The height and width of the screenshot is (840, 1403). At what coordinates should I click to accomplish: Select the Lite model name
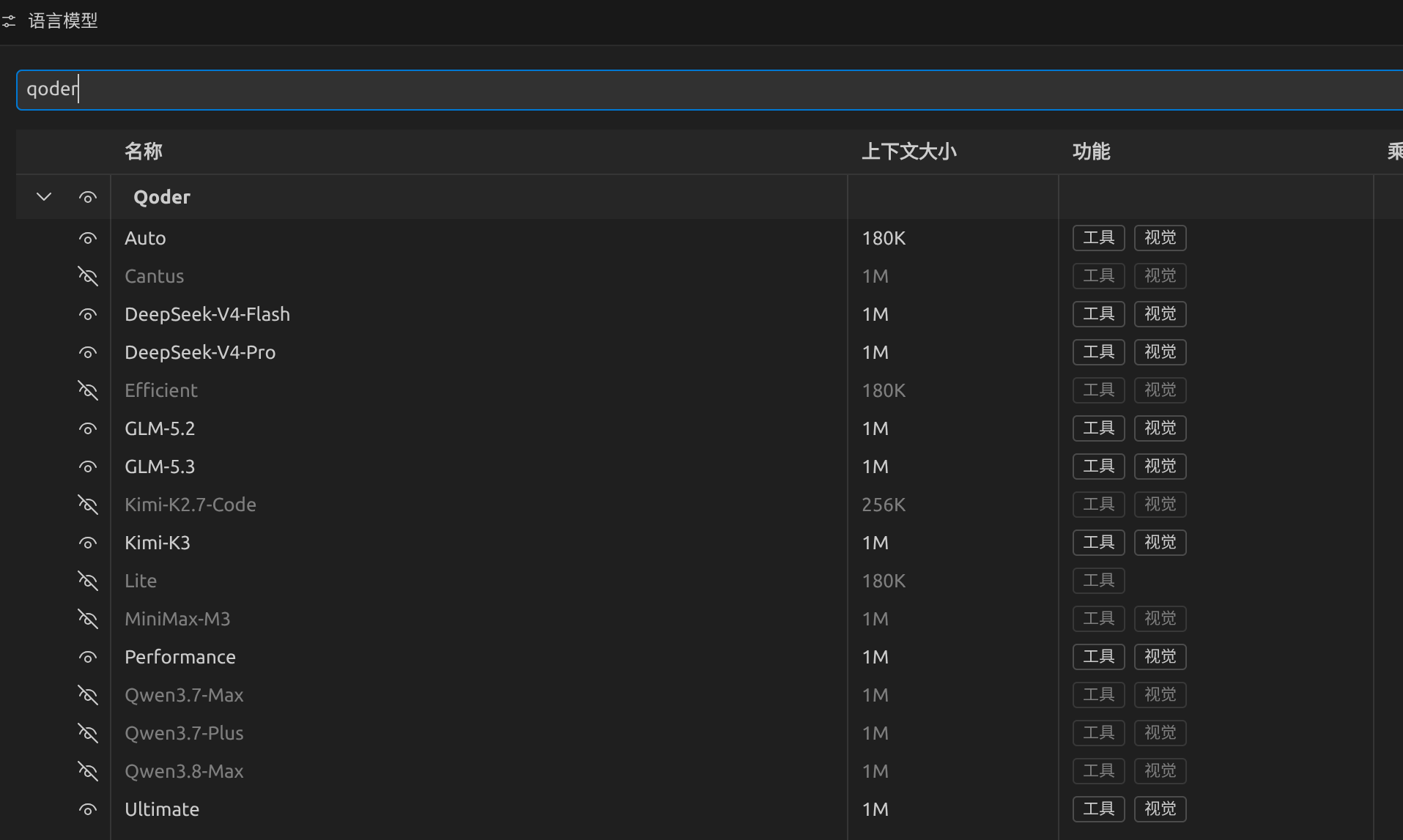[141, 581]
